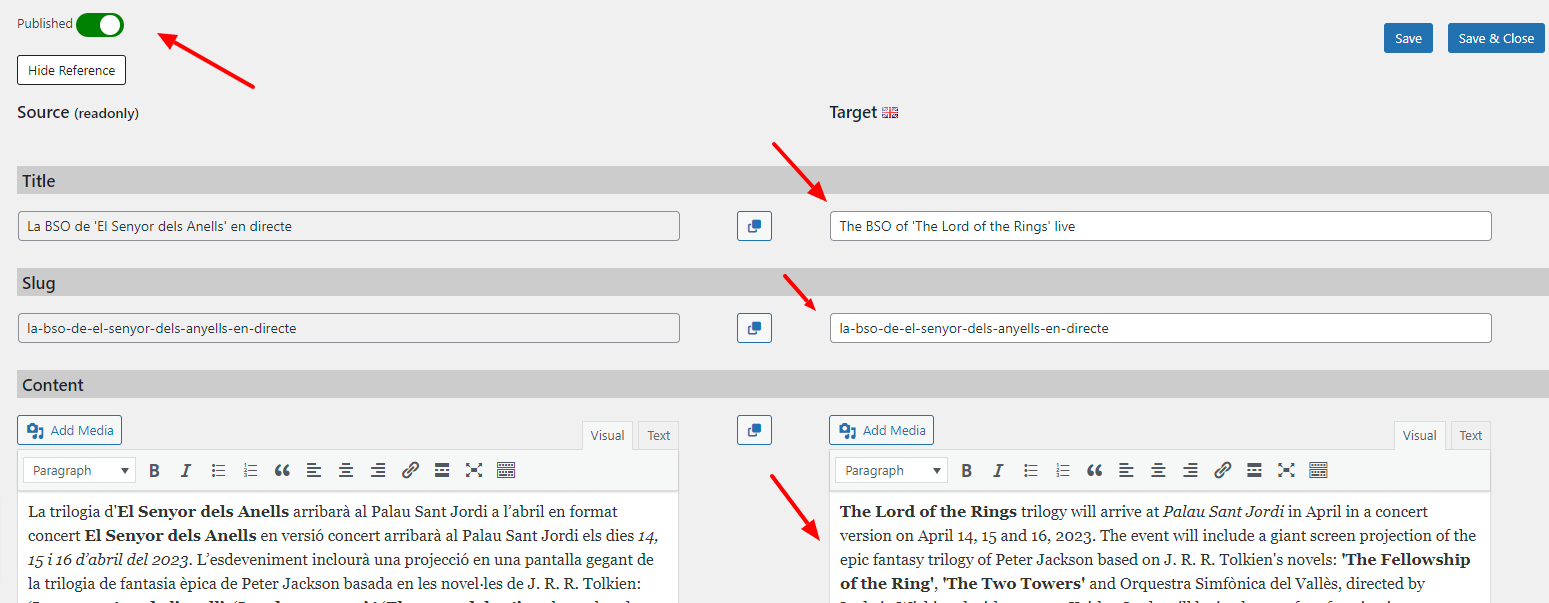
Task: Click the Save button
Action: pyautogui.click(x=1408, y=38)
